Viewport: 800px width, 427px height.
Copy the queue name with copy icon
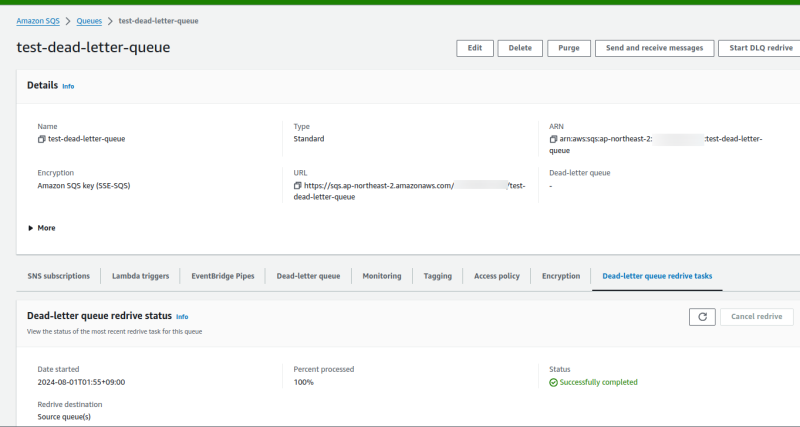[x=42, y=139]
